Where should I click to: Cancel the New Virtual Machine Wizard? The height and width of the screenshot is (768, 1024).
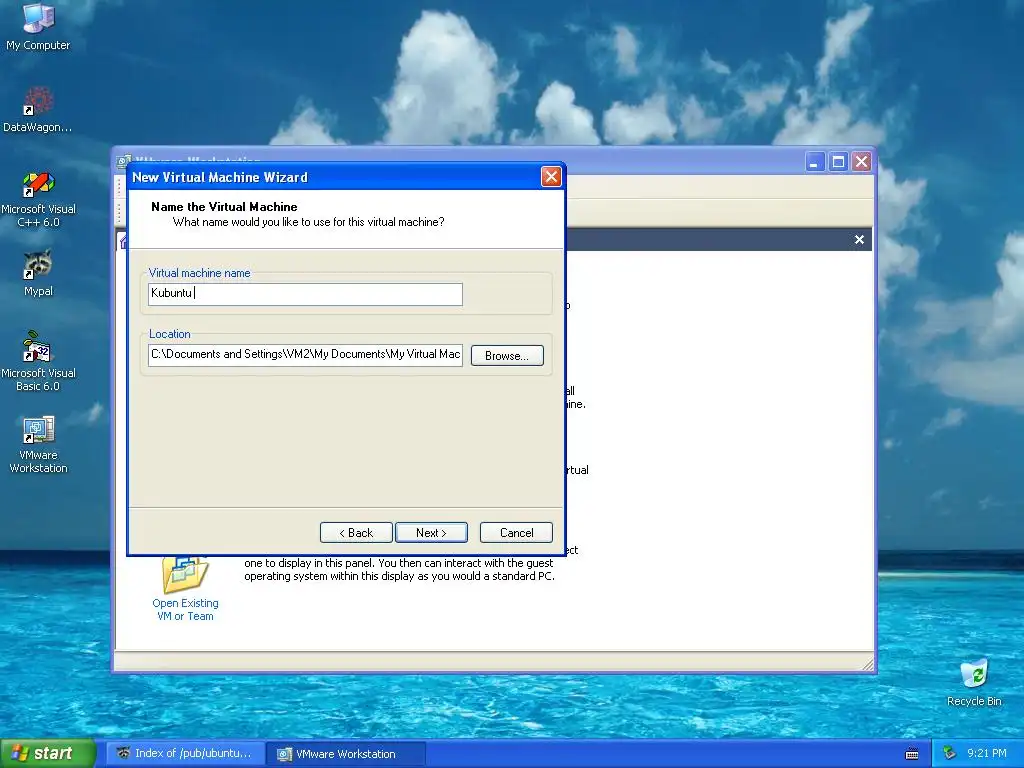pos(516,532)
